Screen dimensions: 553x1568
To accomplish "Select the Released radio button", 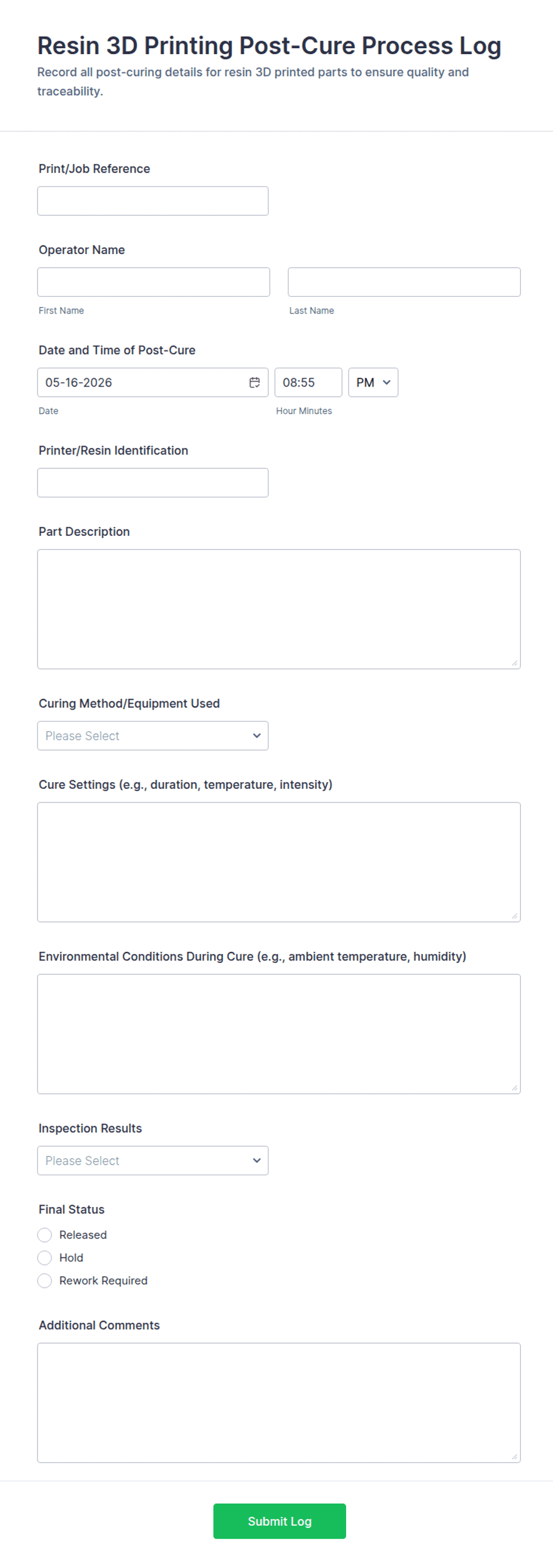I will tap(45, 1234).
